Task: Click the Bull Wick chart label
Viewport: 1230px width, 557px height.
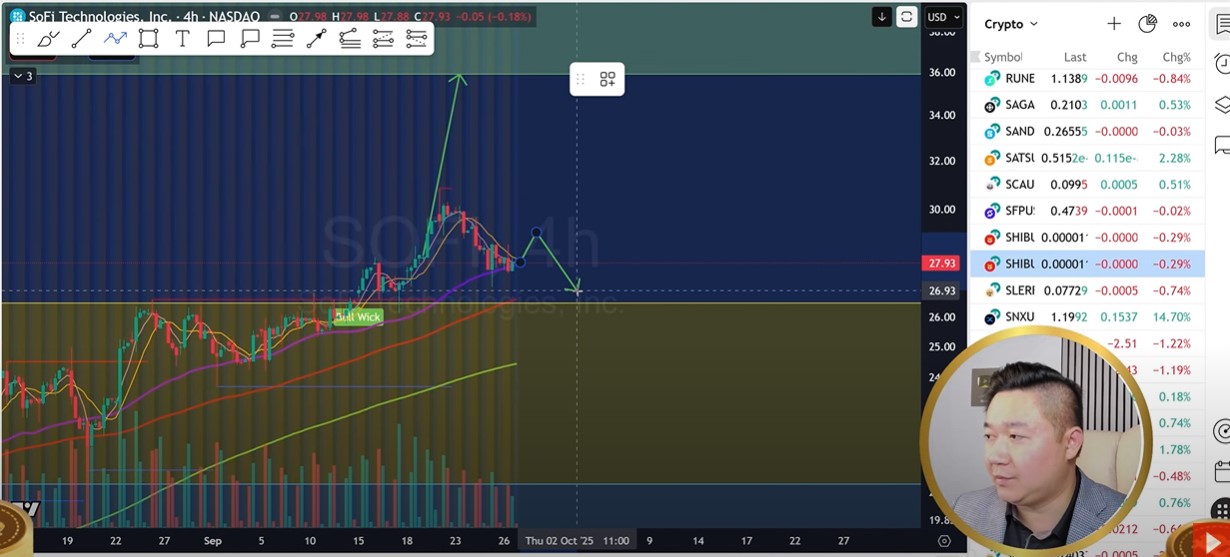Action: click(358, 317)
